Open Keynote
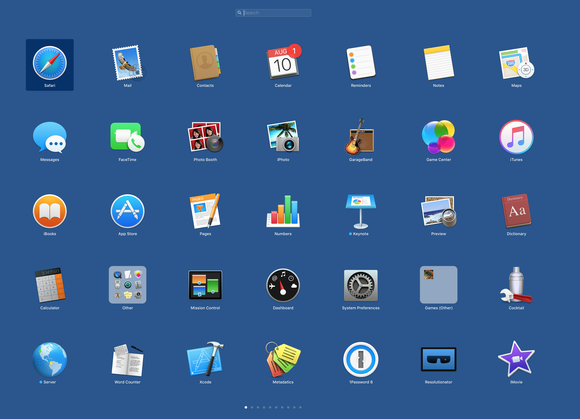The height and width of the screenshot is (419, 580). coord(361,211)
